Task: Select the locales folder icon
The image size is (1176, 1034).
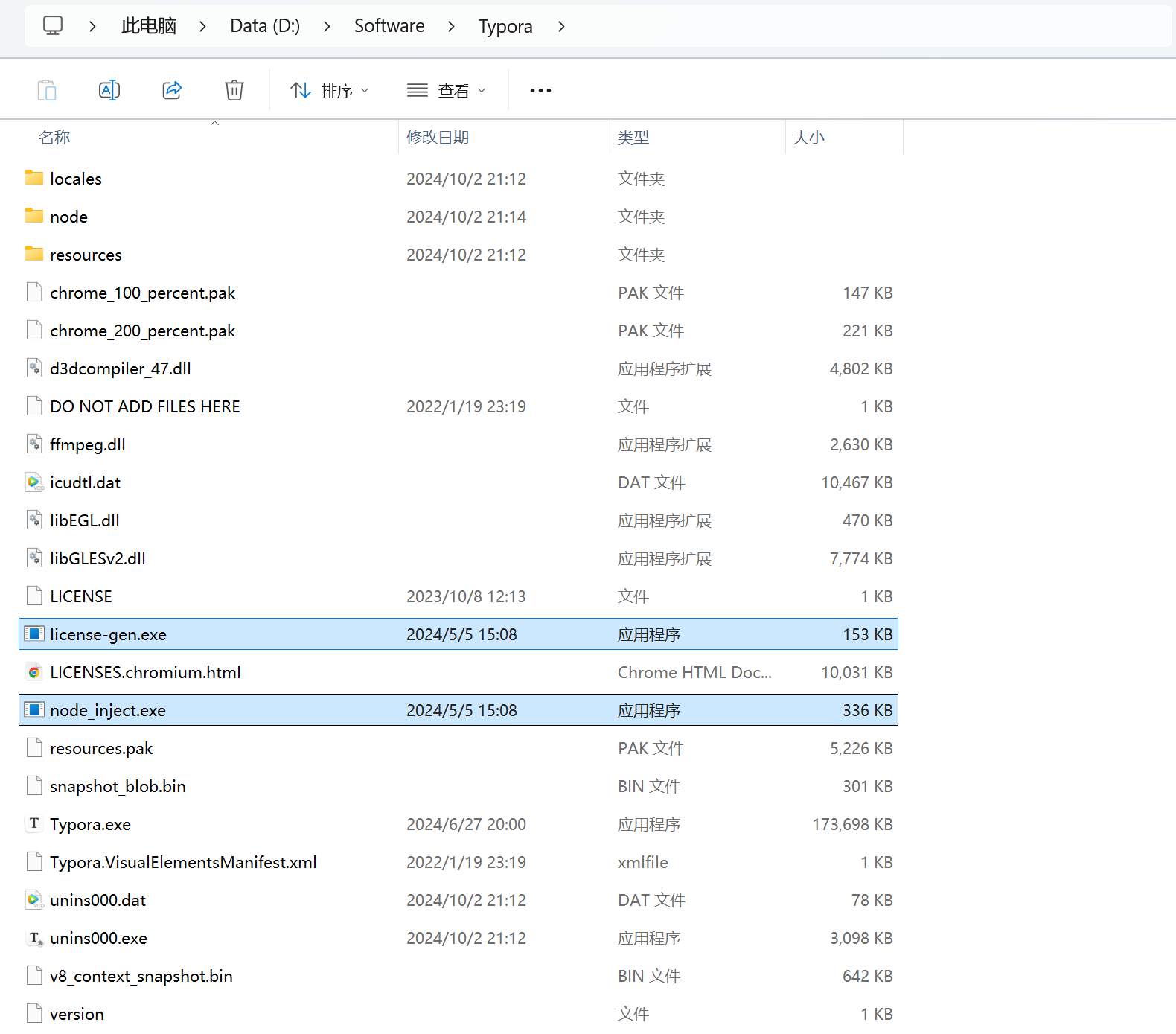Action: (x=34, y=177)
